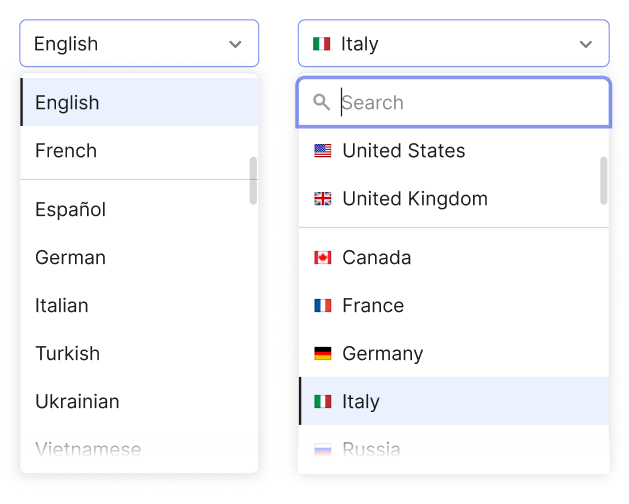Pick the Russia flag icon
629x504 pixels.
click(323, 449)
